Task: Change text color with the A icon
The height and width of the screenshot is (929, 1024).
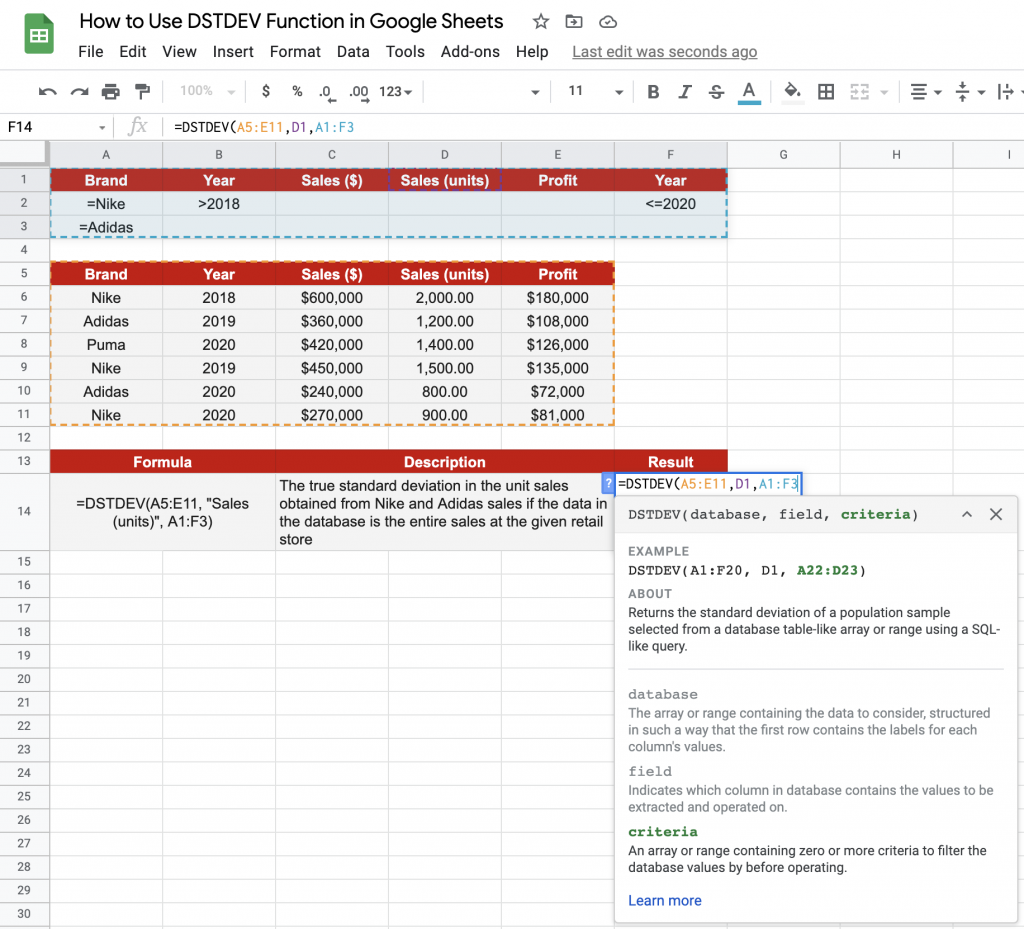Action: point(749,91)
